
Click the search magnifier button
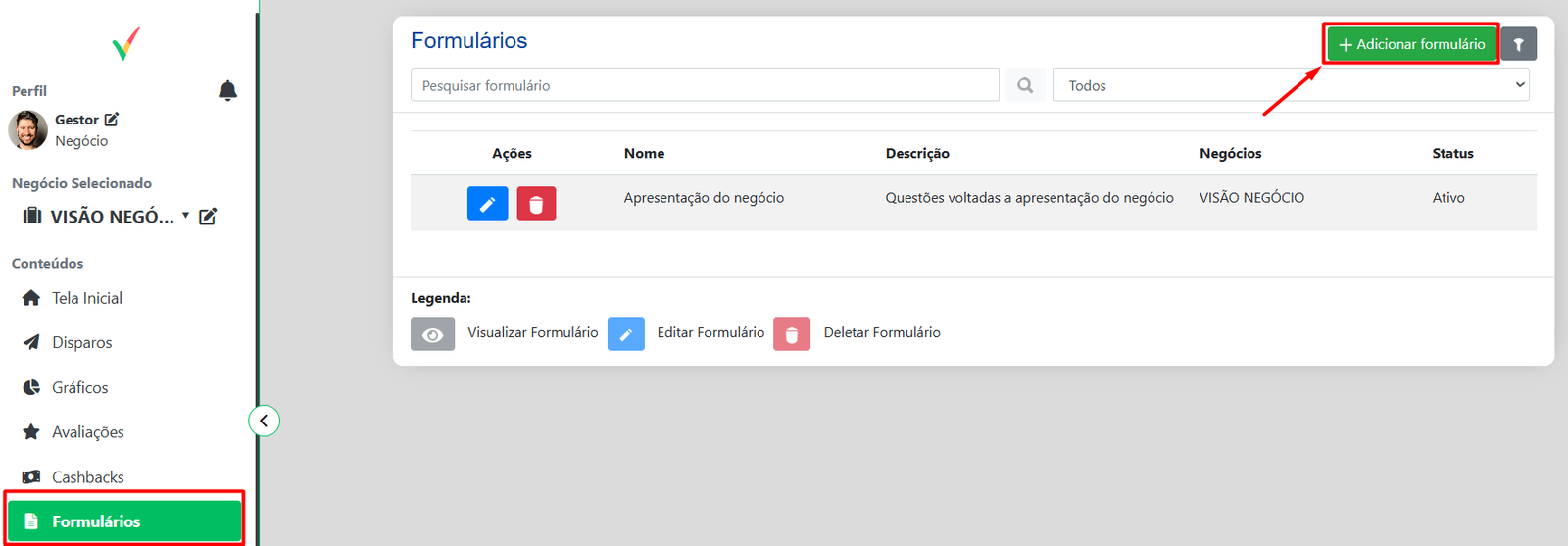click(1025, 85)
